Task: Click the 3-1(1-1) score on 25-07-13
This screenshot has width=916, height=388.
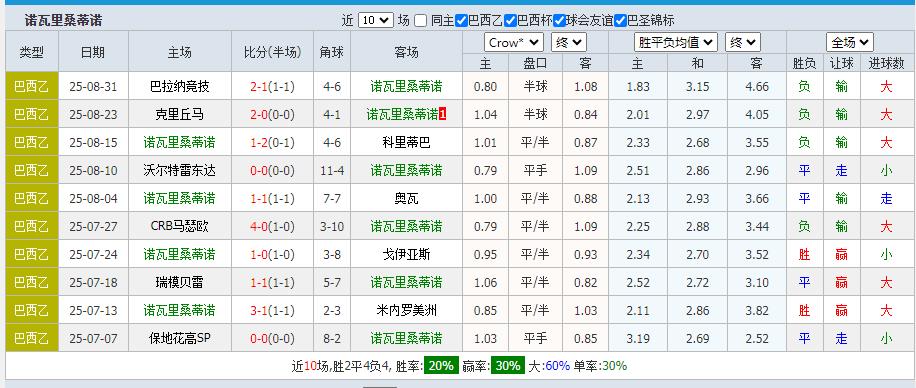Action: point(272,311)
